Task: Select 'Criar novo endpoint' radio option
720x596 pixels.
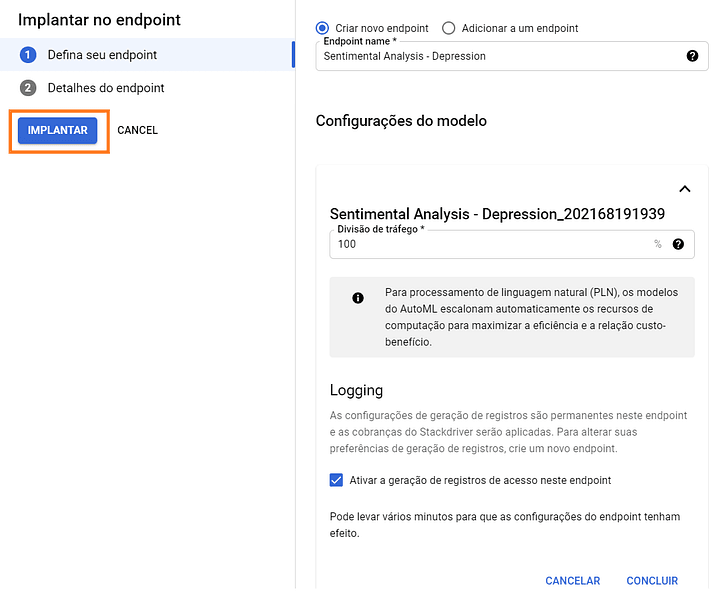Action: pyautogui.click(x=322, y=28)
